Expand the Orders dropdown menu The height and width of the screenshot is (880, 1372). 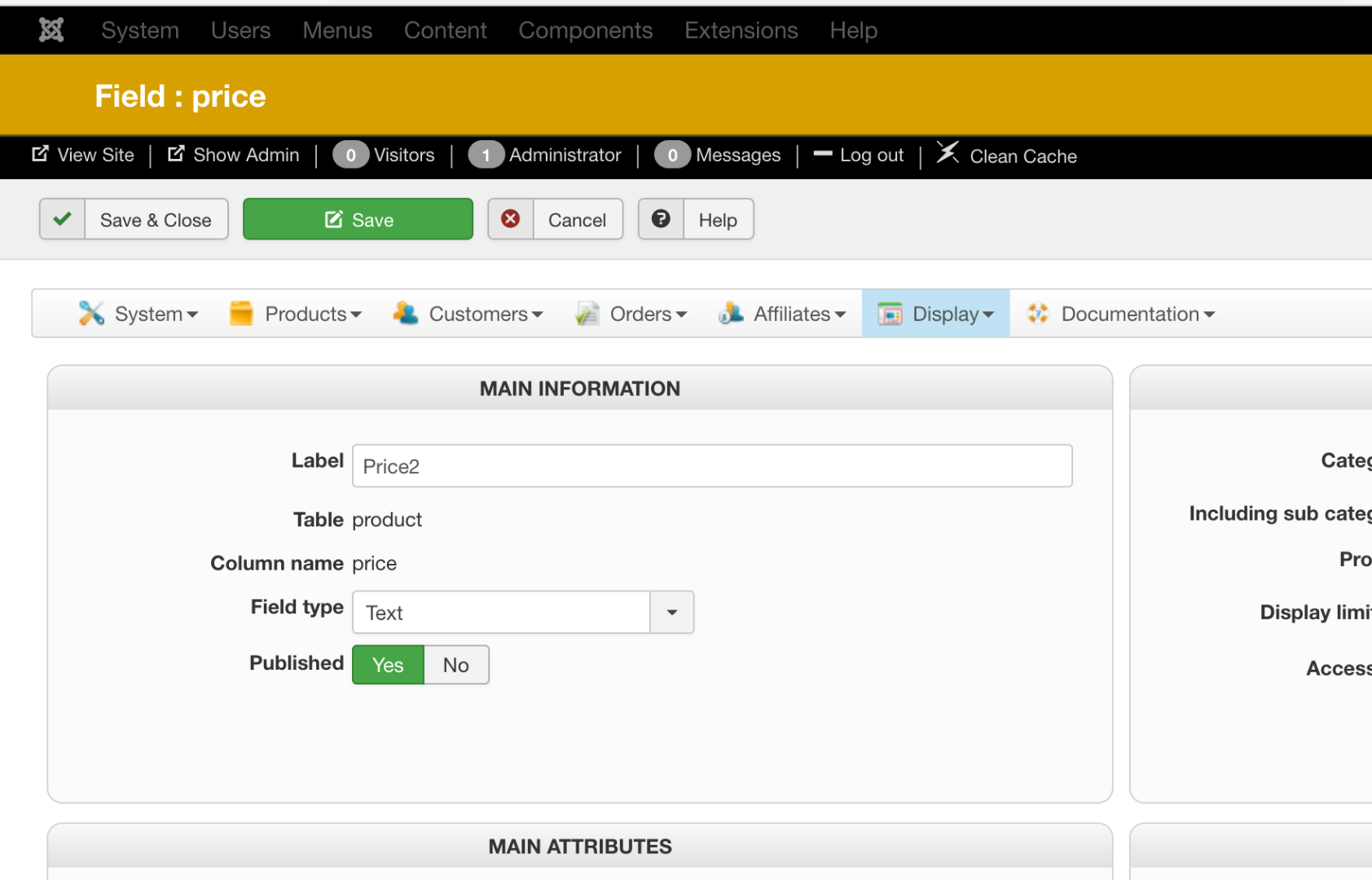point(631,314)
